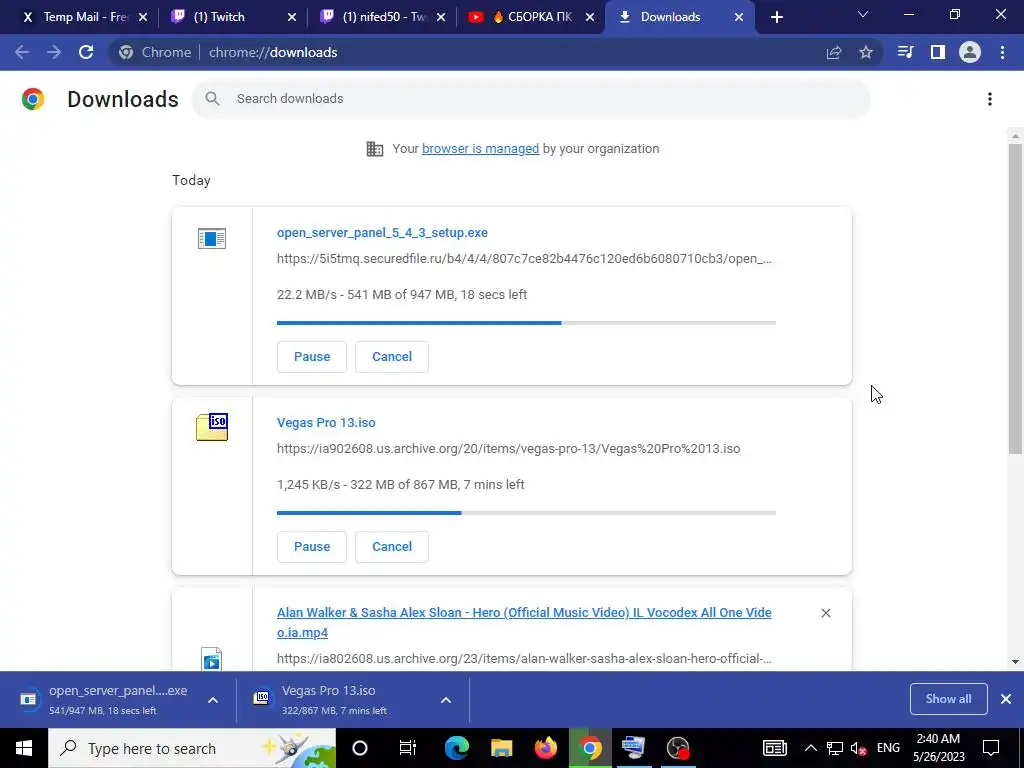Go forward using the browser's forward arrow
Image resolution: width=1024 pixels, height=768 pixels.
(x=54, y=52)
